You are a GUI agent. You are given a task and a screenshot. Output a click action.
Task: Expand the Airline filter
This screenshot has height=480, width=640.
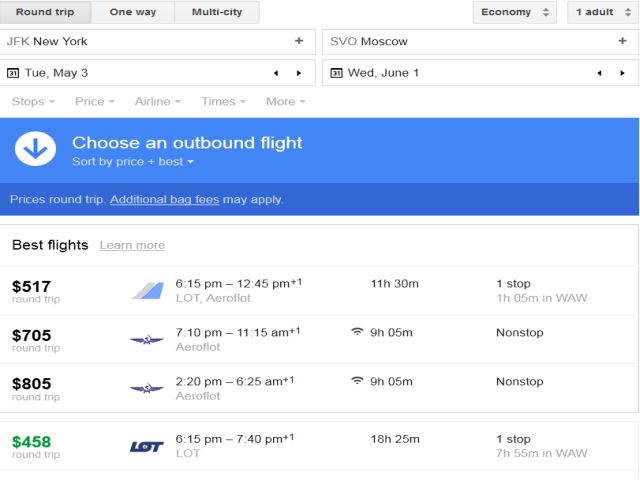(x=158, y=101)
